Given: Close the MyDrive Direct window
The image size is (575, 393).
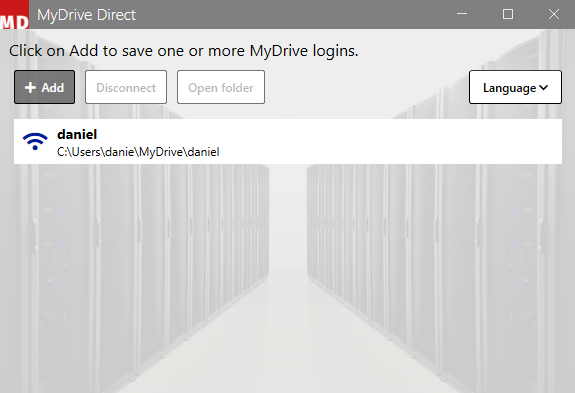Looking at the screenshot, I should click(554, 14).
